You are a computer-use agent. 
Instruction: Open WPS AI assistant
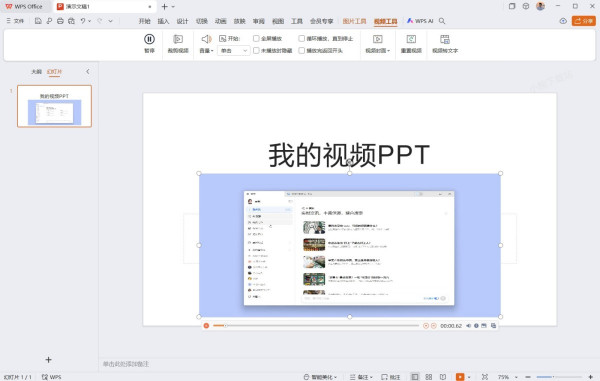click(420, 21)
